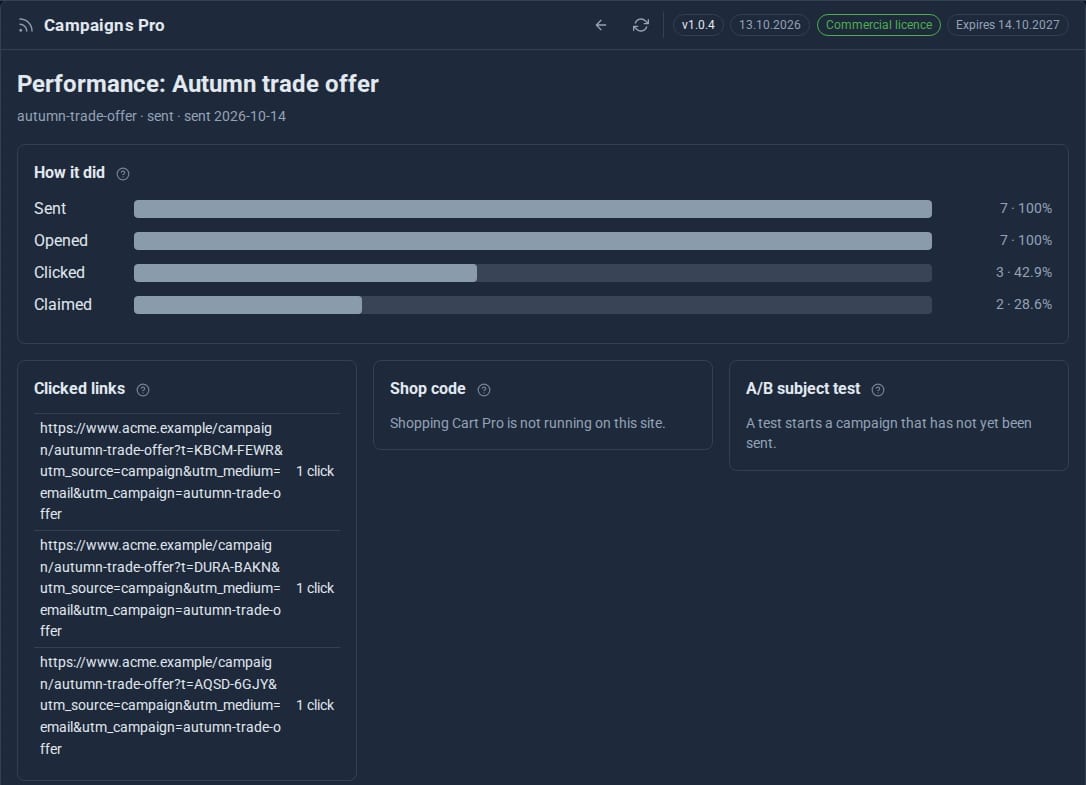Click the back arrow icon in header

pyautogui.click(x=600, y=25)
